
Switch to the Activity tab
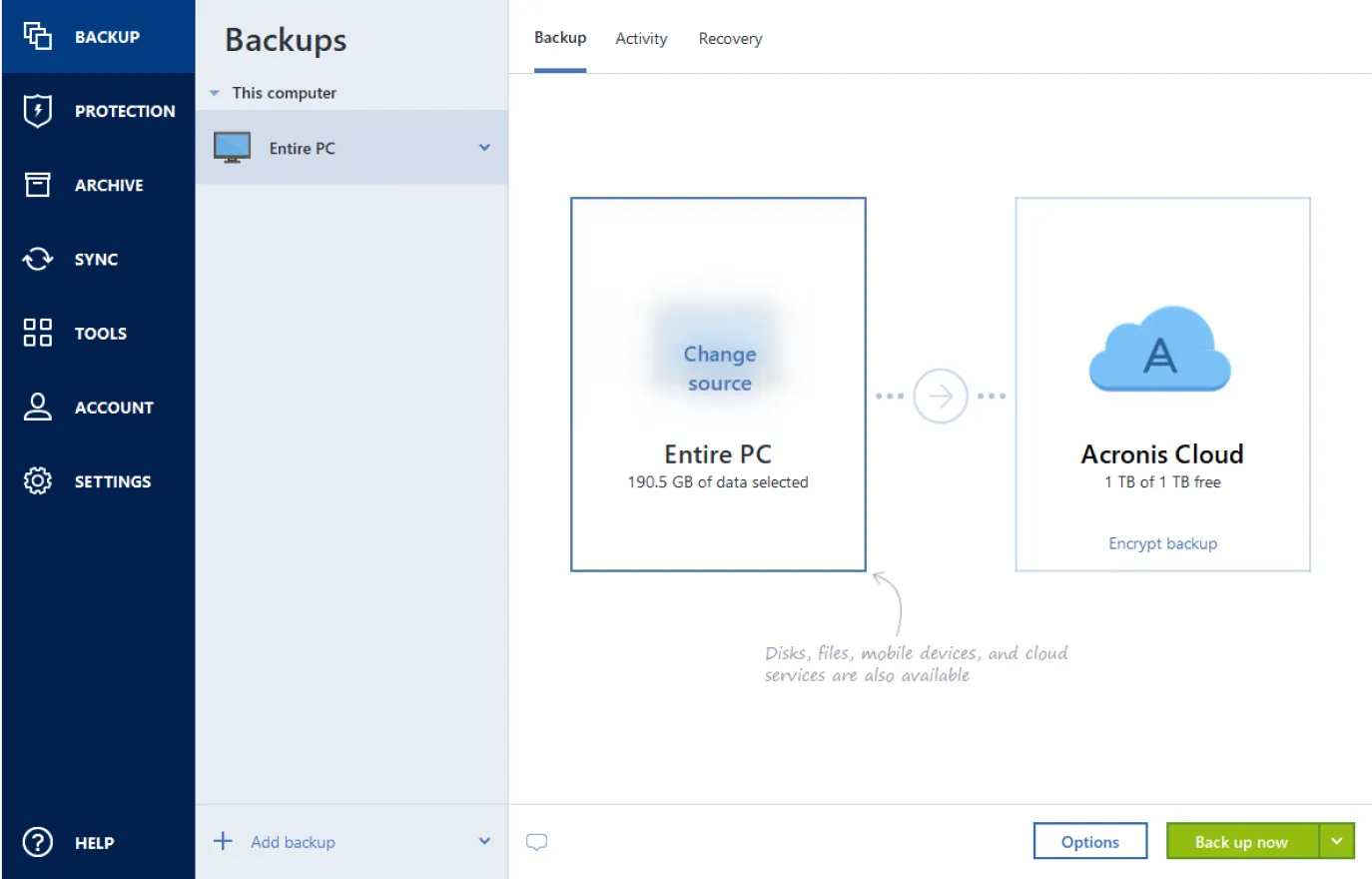(641, 39)
